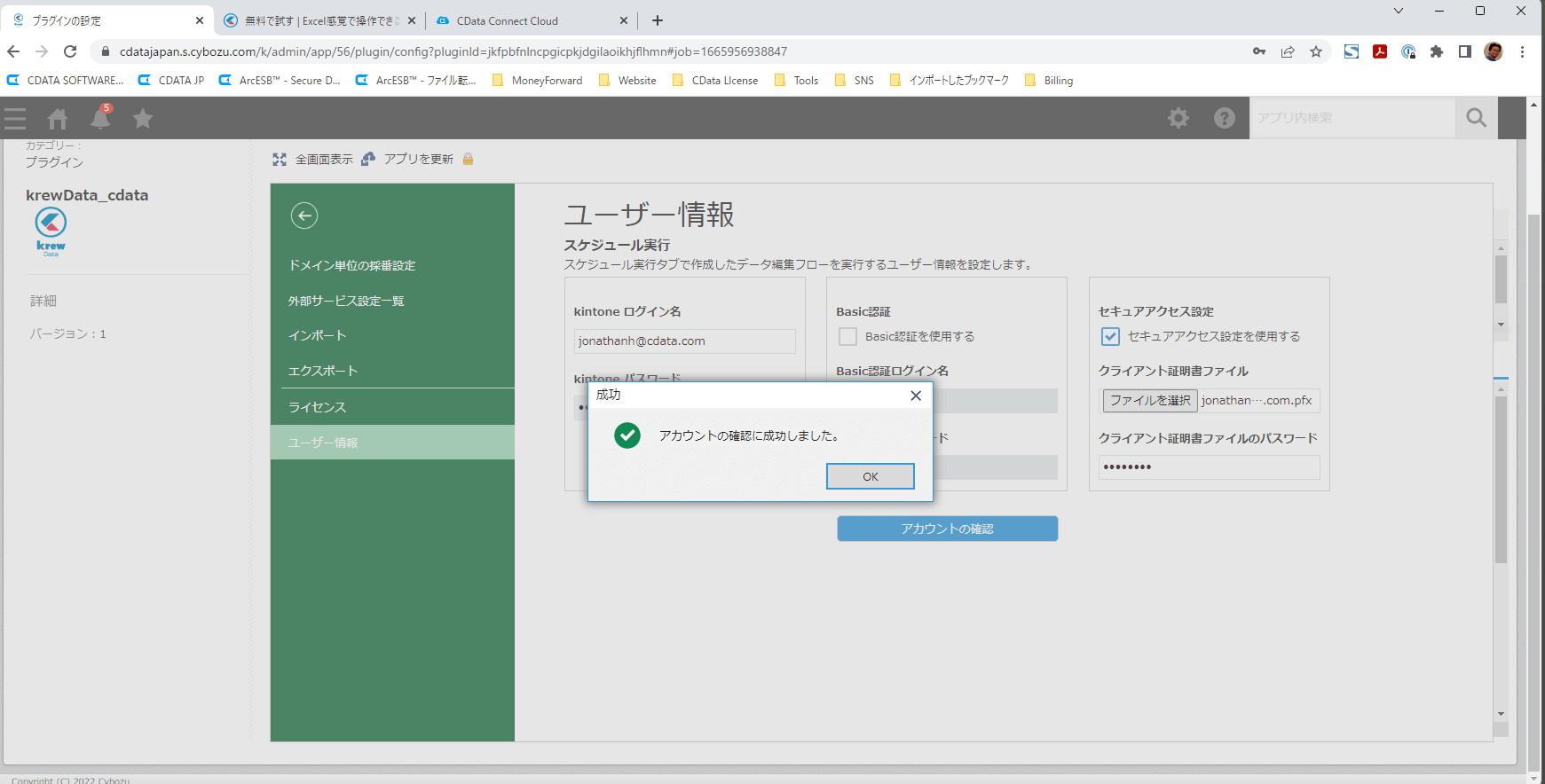1545x784 pixels.
Task: Click the kintone home icon
Action: click(58, 119)
